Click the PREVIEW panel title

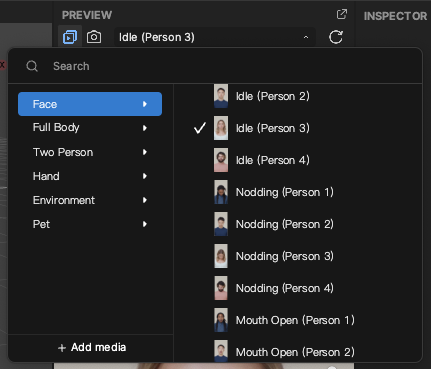click(87, 15)
